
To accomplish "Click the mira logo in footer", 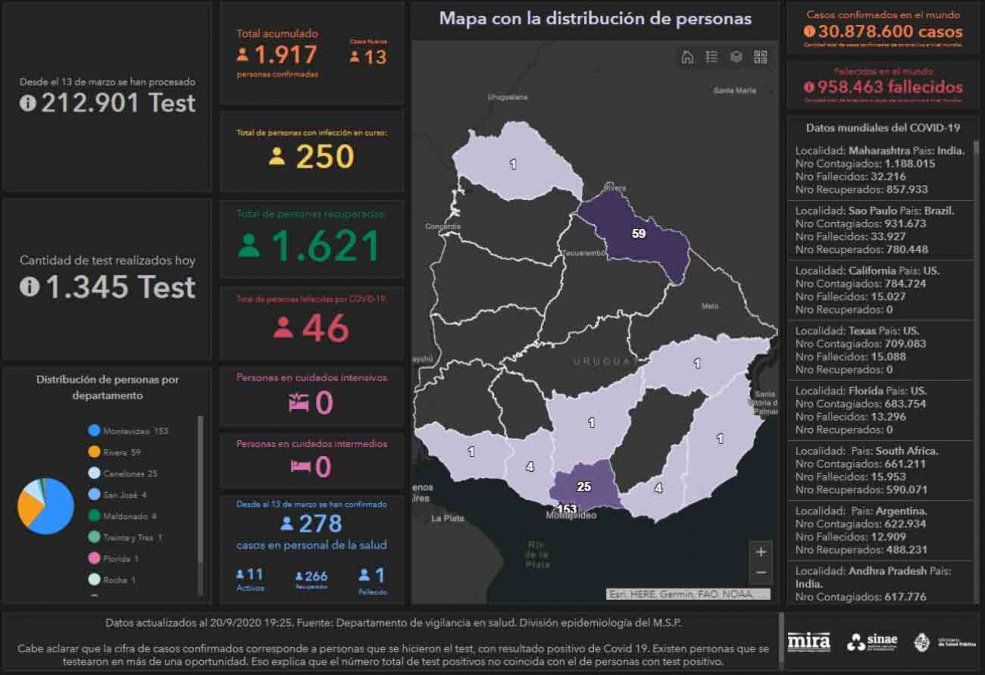I will pos(808,642).
